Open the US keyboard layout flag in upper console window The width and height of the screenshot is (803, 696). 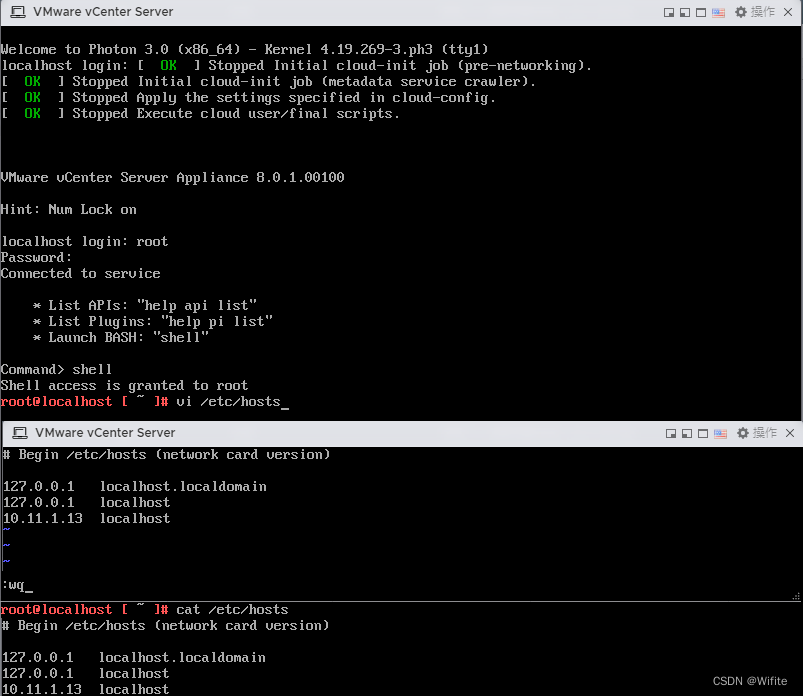[x=719, y=12]
